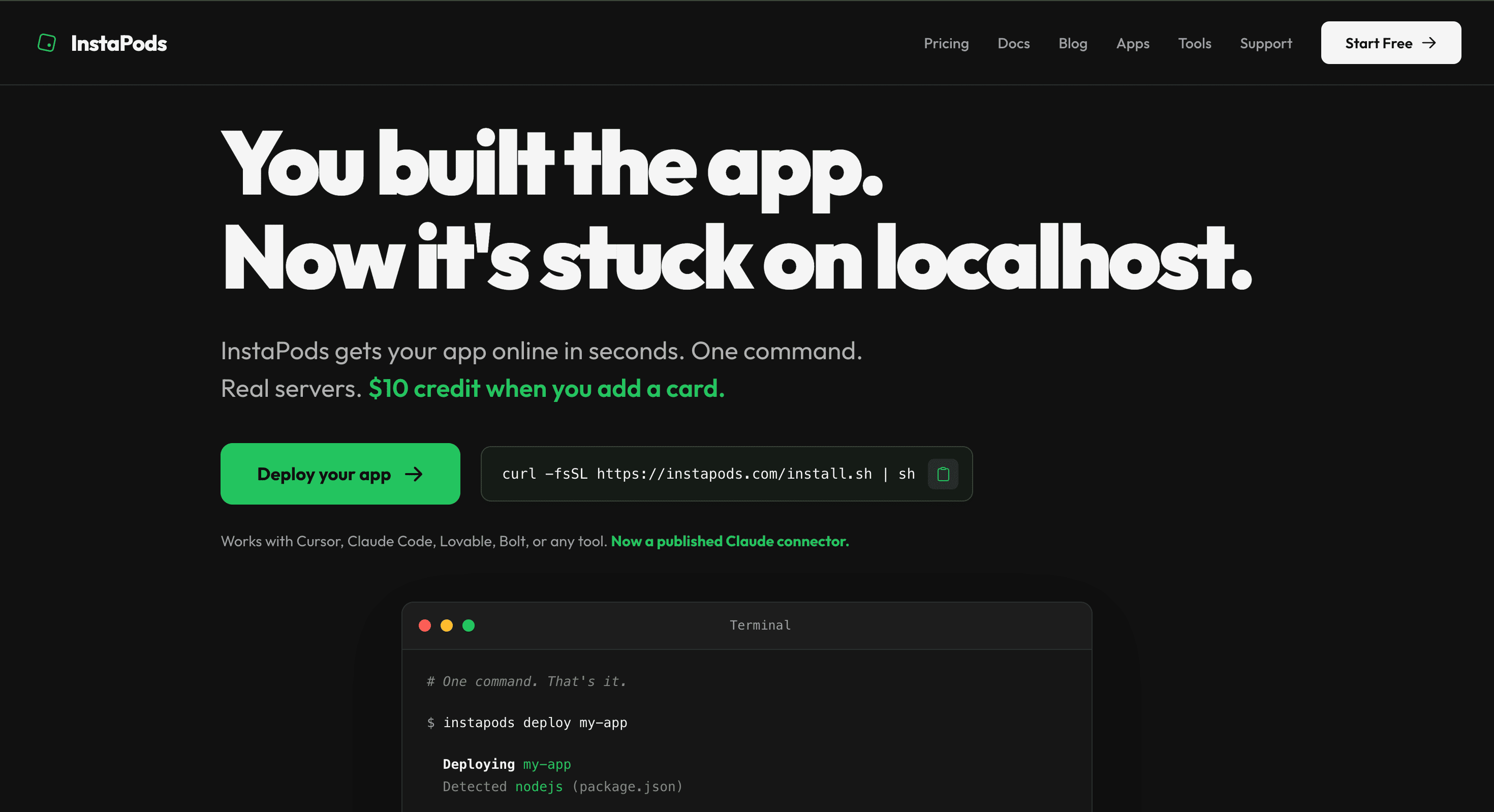Click the red dot in the Terminal window
This screenshot has width=1494, height=812.
(x=424, y=625)
